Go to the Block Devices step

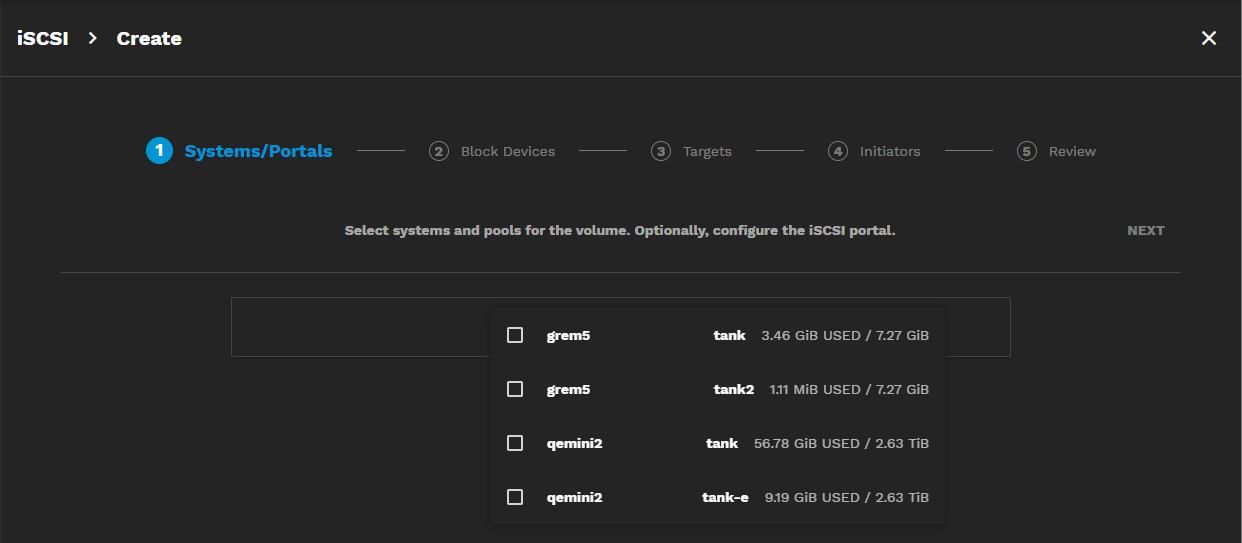(507, 151)
